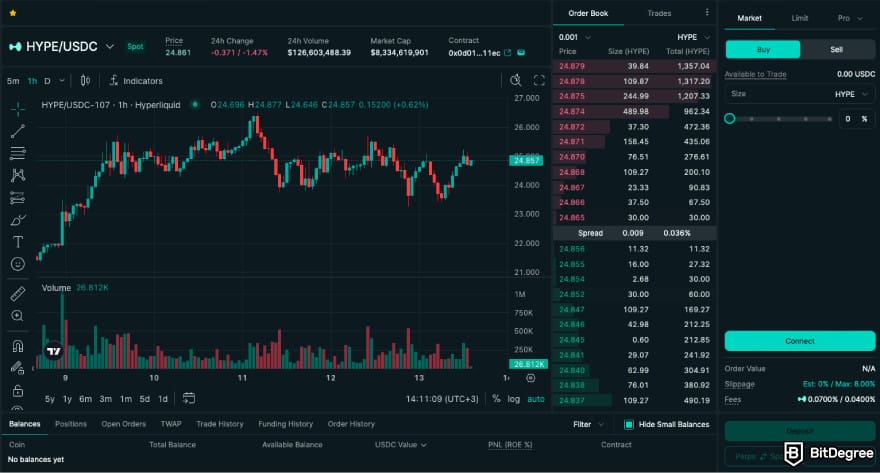Switch to the Order Book tab
Screen dimensions: 880x473
coord(588,13)
